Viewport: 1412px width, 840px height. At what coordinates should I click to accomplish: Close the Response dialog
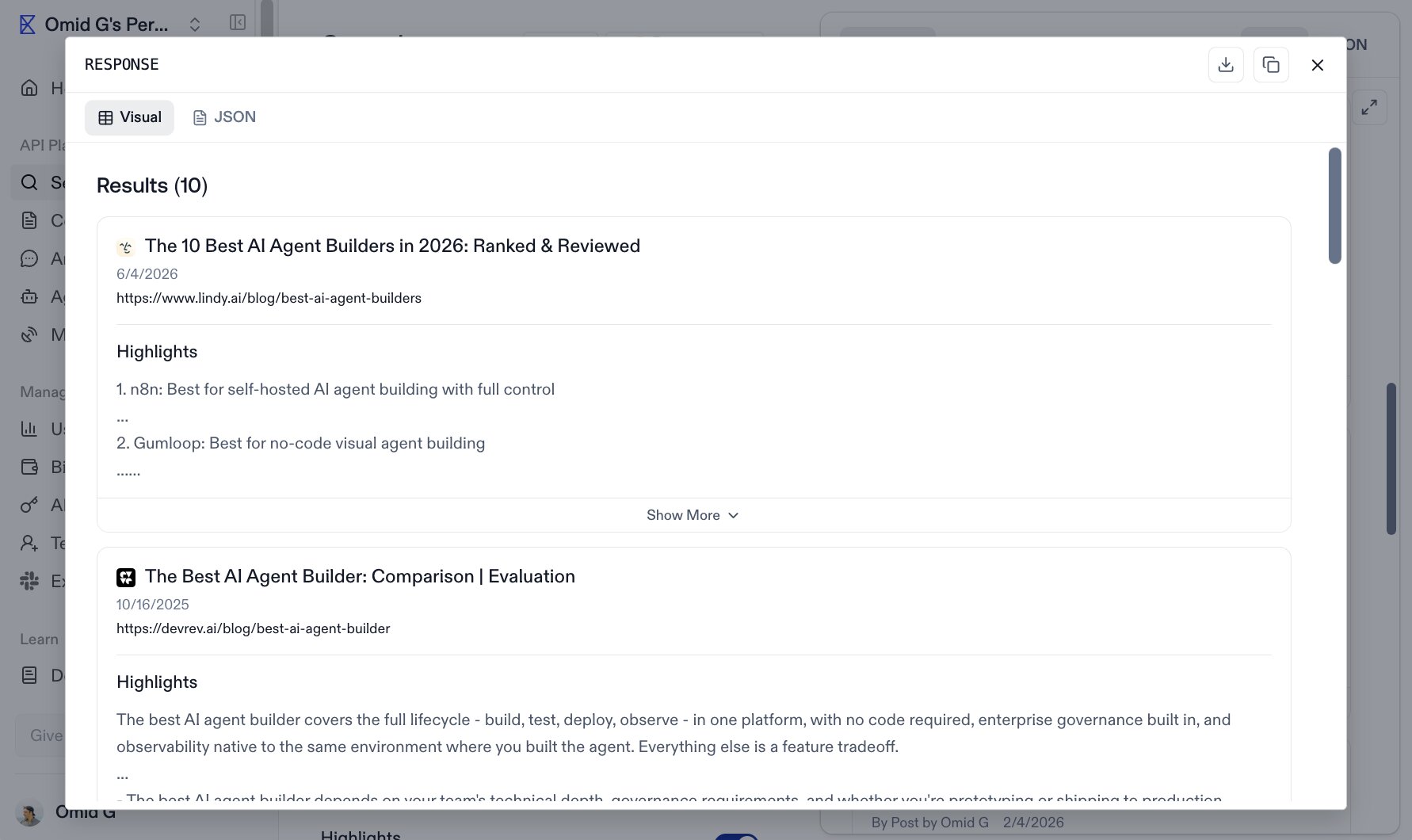(1318, 65)
